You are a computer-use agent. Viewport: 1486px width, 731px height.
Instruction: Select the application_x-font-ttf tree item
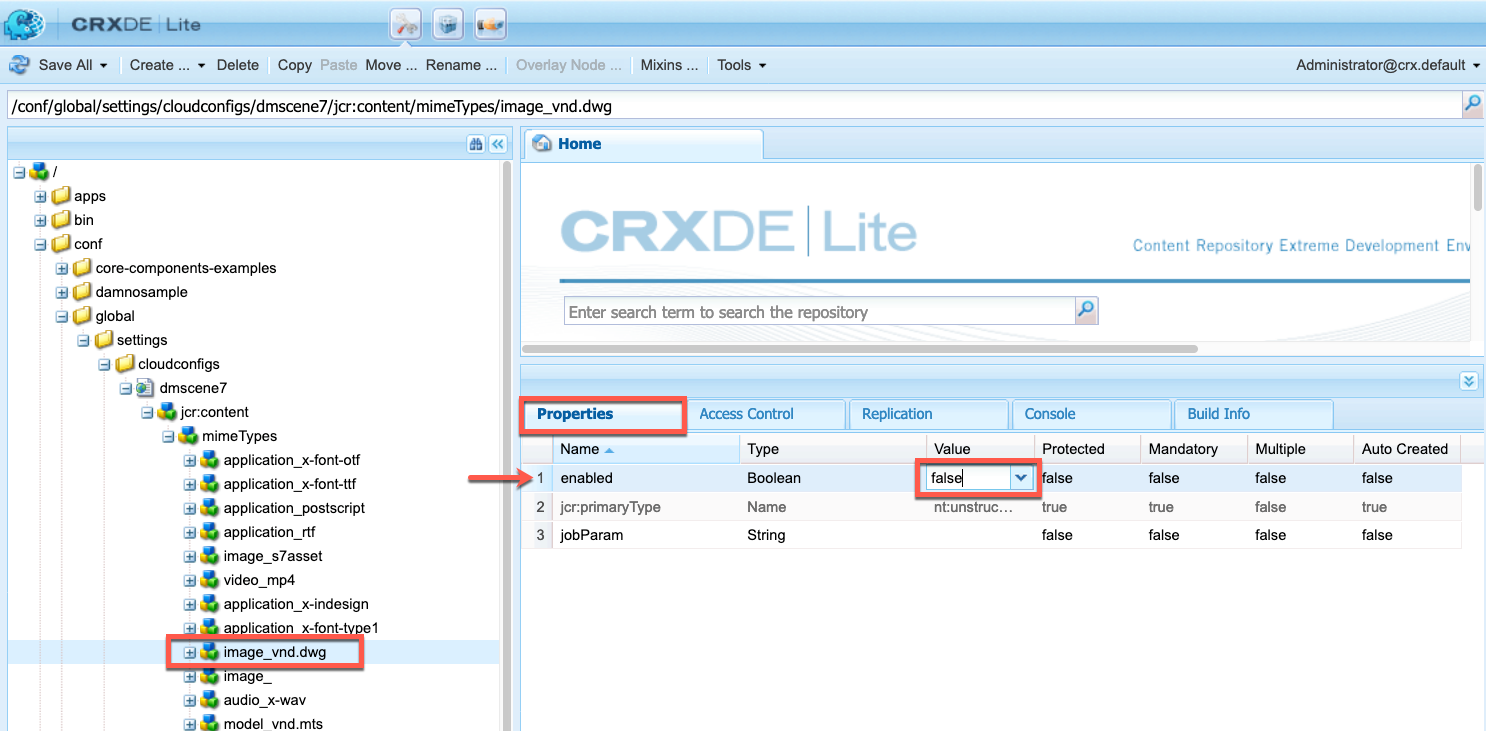tap(292, 484)
